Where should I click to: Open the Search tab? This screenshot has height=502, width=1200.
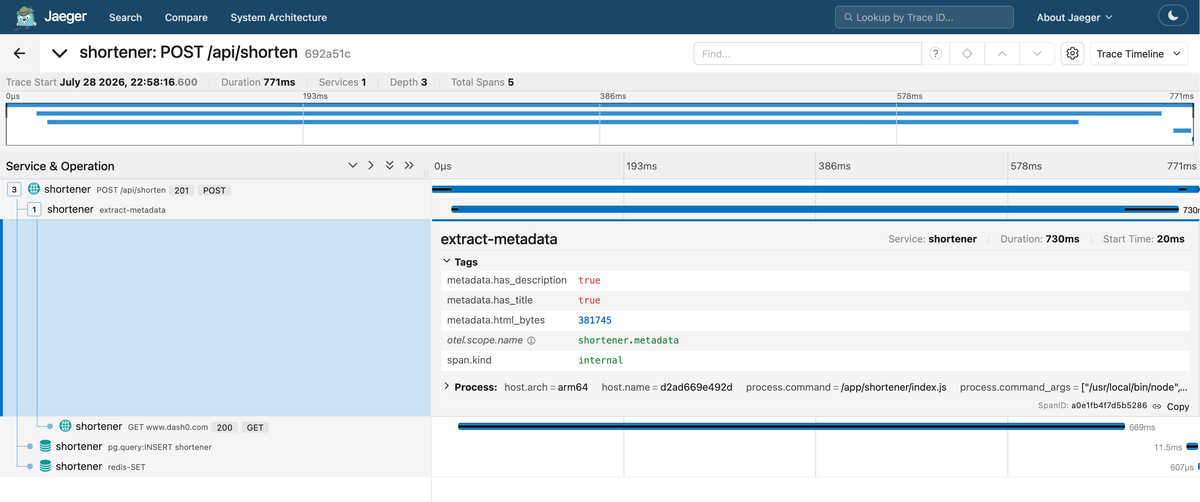point(125,17)
